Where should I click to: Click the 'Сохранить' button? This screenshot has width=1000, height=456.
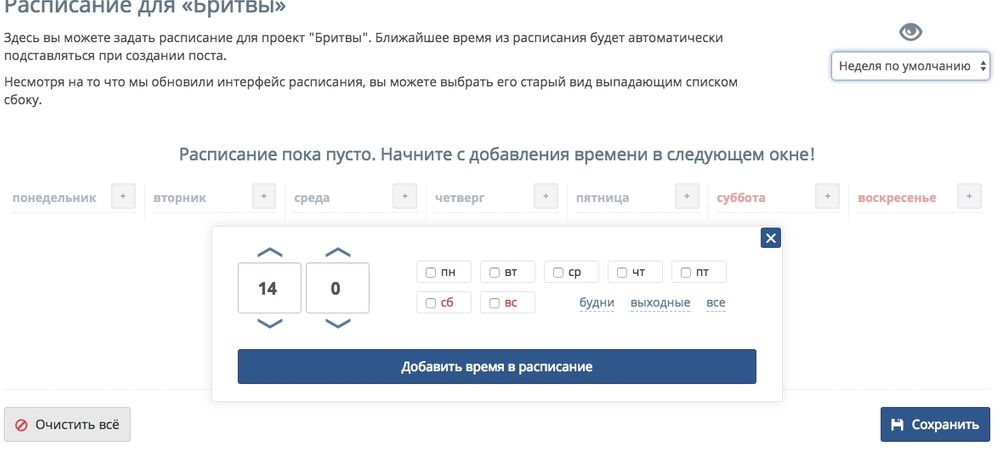tap(935, 425)
